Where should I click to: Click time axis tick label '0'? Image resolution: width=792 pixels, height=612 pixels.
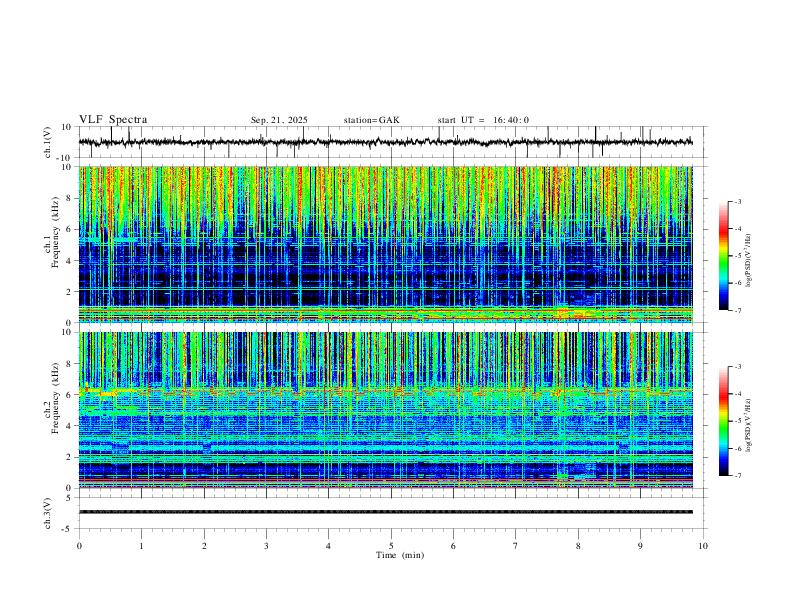pos(79,546)
